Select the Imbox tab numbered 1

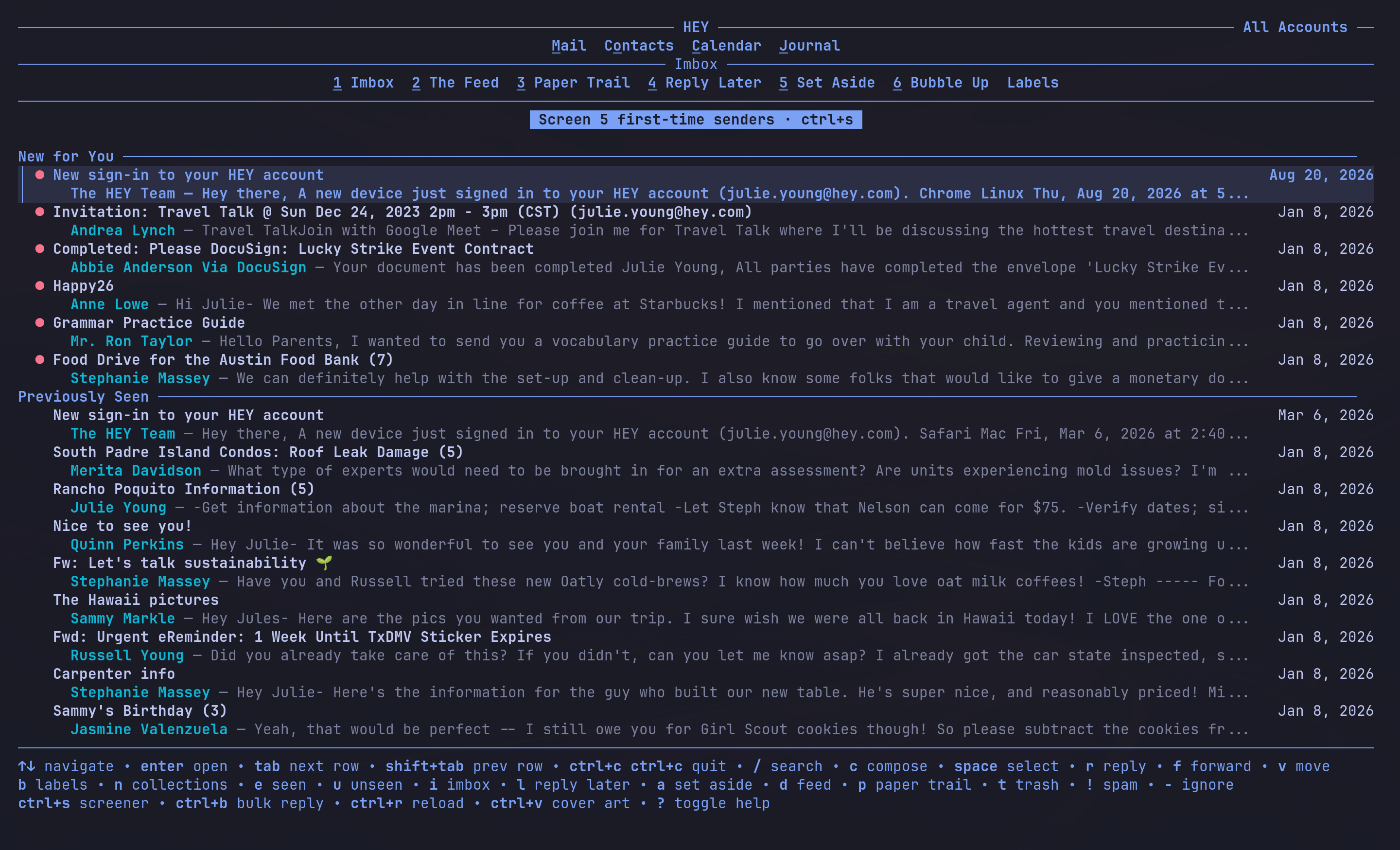pyautogui.click(x=363, y=82)
